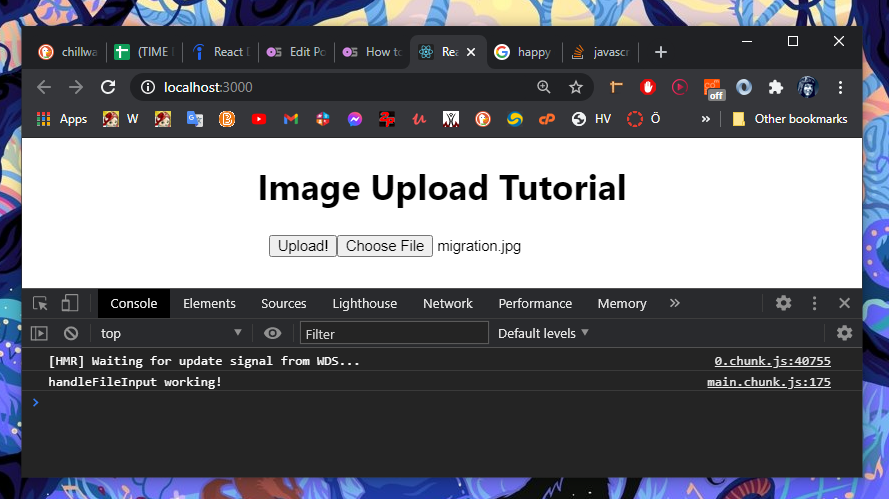Open the YouTube bookmark
This screenshot has width=889, height=499.
pyautogui.click(x=259, y=119)
